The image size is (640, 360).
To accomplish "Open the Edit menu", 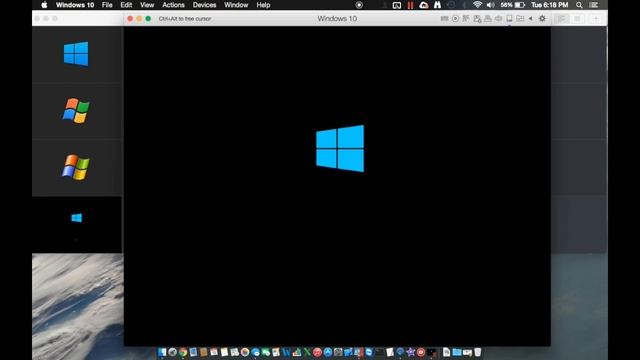I will [x=126, y=5].
